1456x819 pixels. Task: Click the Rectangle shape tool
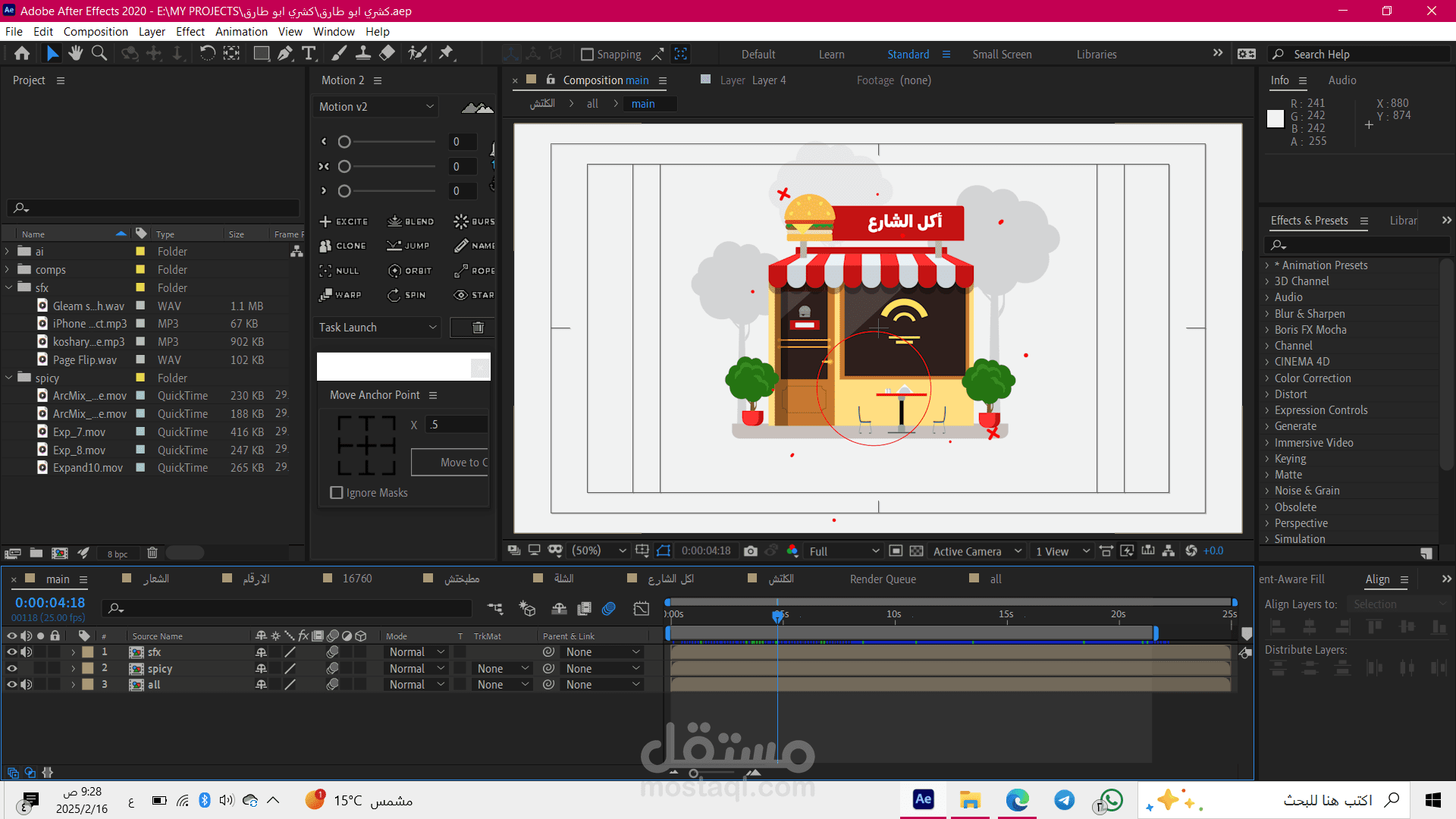(261, 53)
